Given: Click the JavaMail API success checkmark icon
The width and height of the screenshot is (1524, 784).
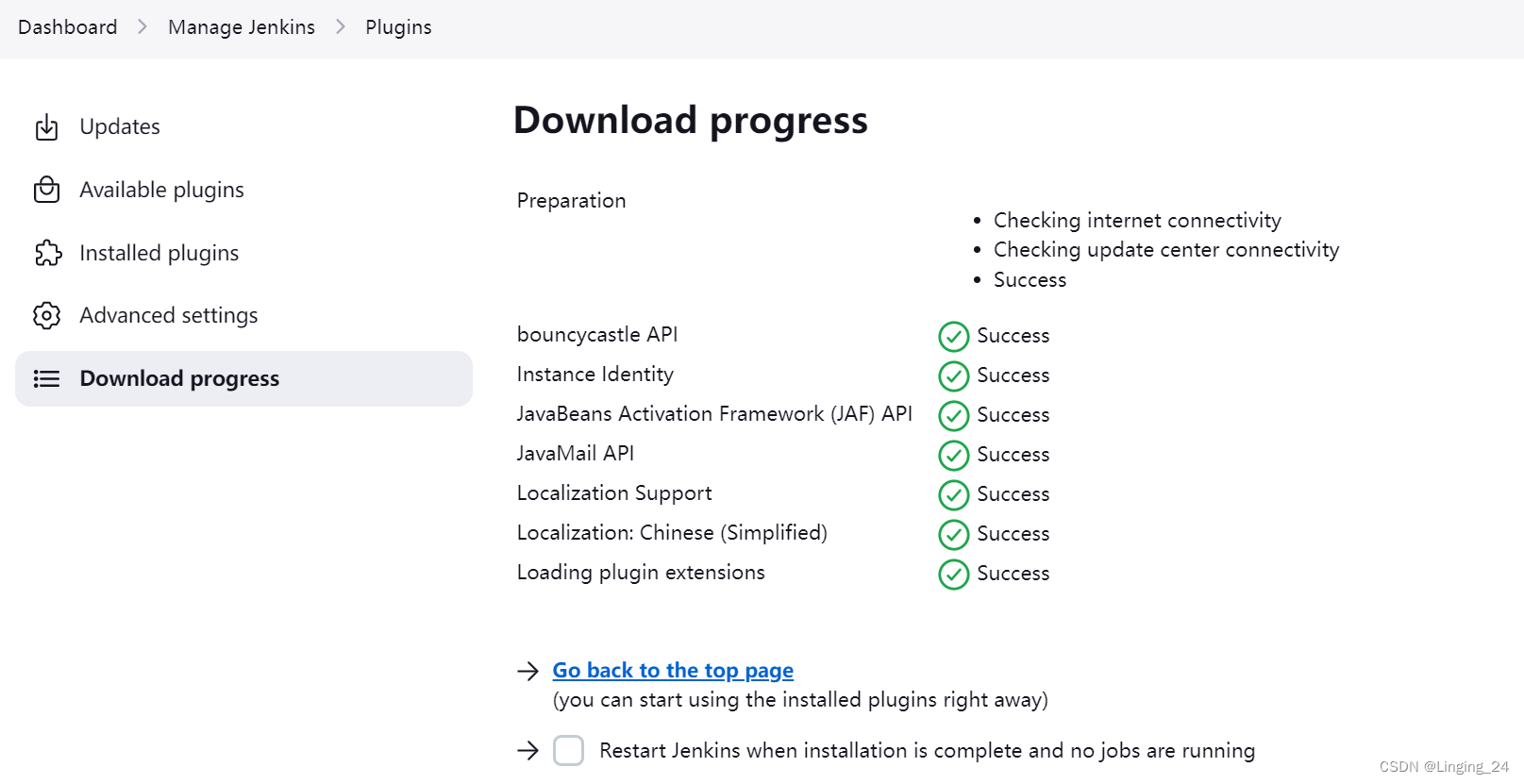Looking at the screenshot, I should point(954,456).
